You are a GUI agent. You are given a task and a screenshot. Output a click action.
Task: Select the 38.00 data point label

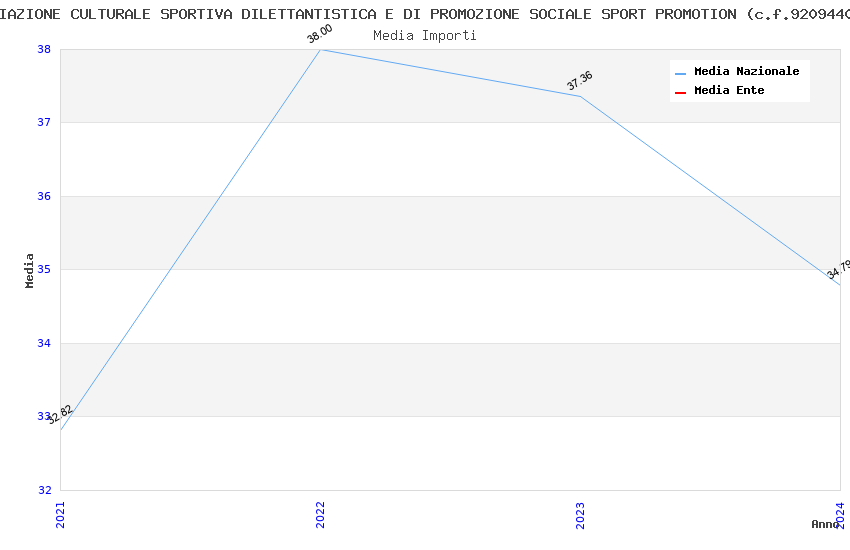[320, 35]
